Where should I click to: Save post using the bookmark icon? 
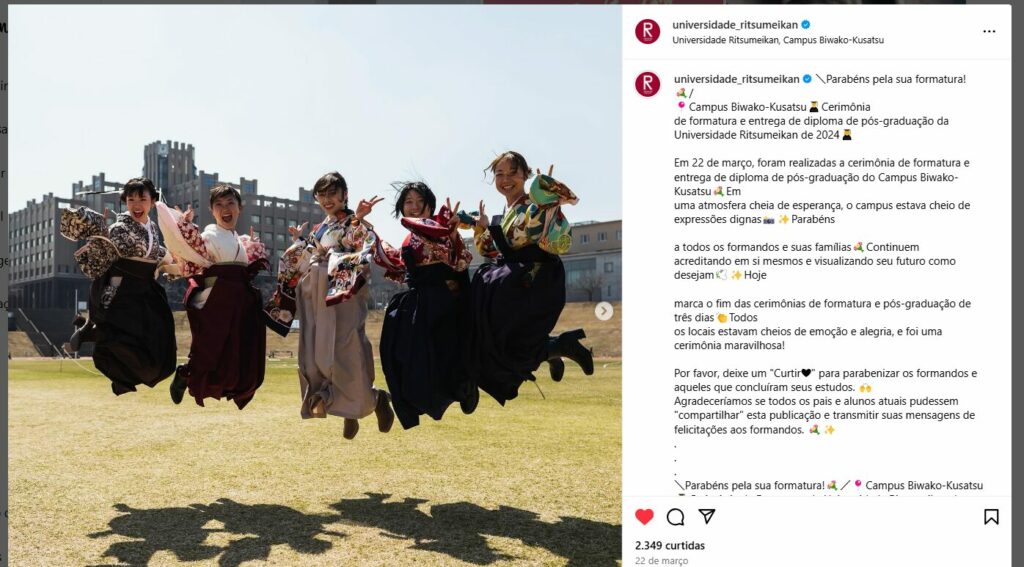[x=991, y=517]
